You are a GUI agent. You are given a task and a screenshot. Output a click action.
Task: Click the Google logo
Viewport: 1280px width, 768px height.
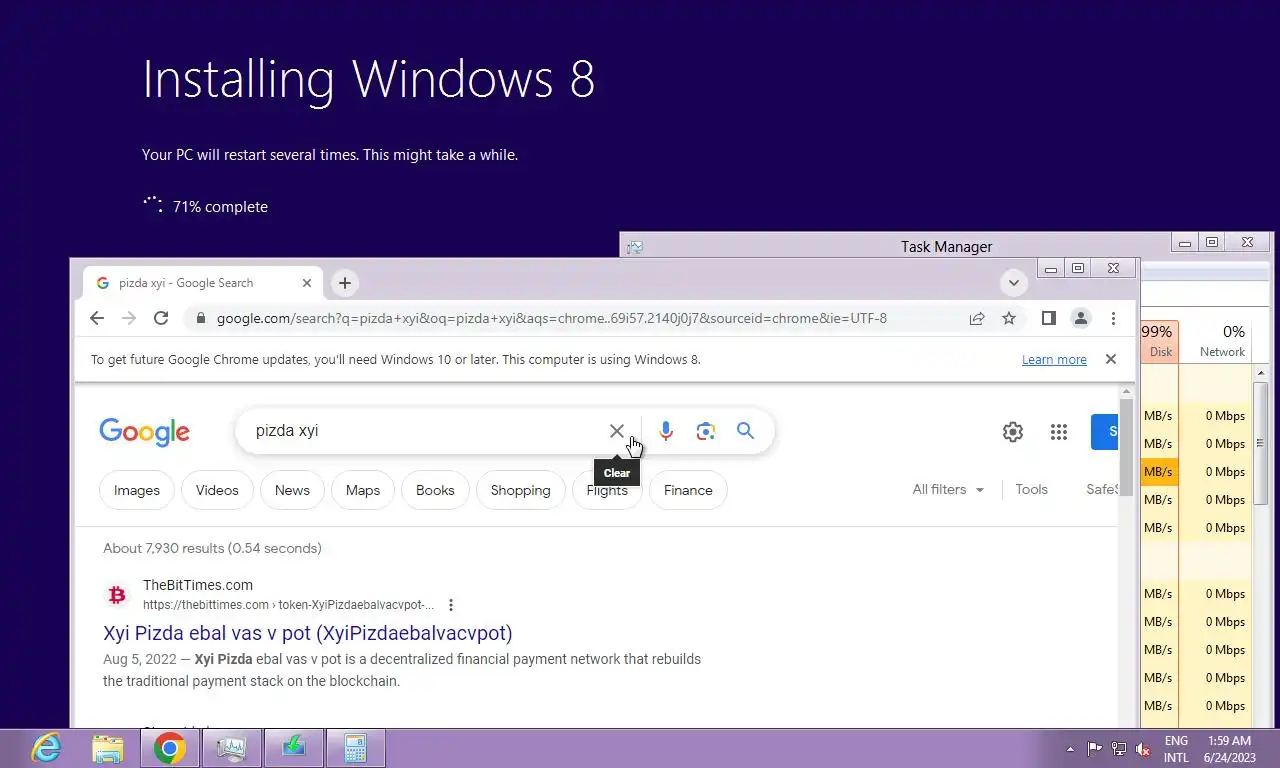(145, 432)
